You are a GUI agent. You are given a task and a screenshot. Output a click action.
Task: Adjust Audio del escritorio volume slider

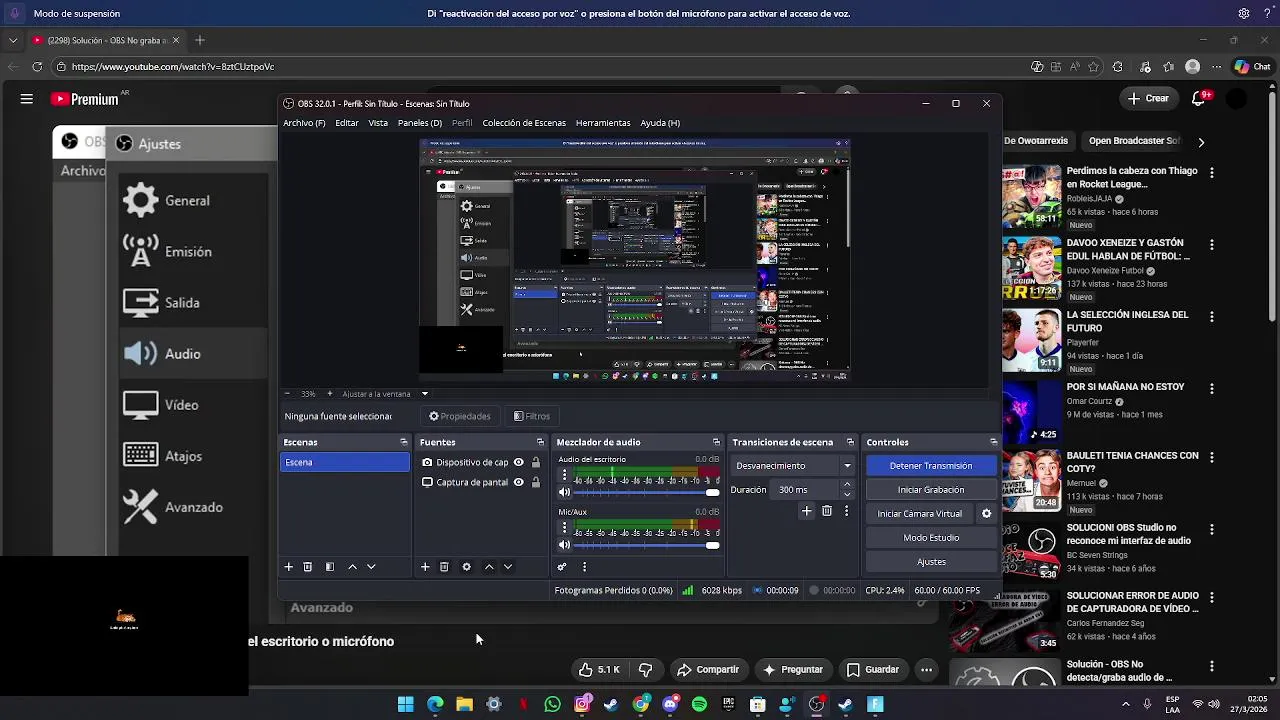click(647, 492)
